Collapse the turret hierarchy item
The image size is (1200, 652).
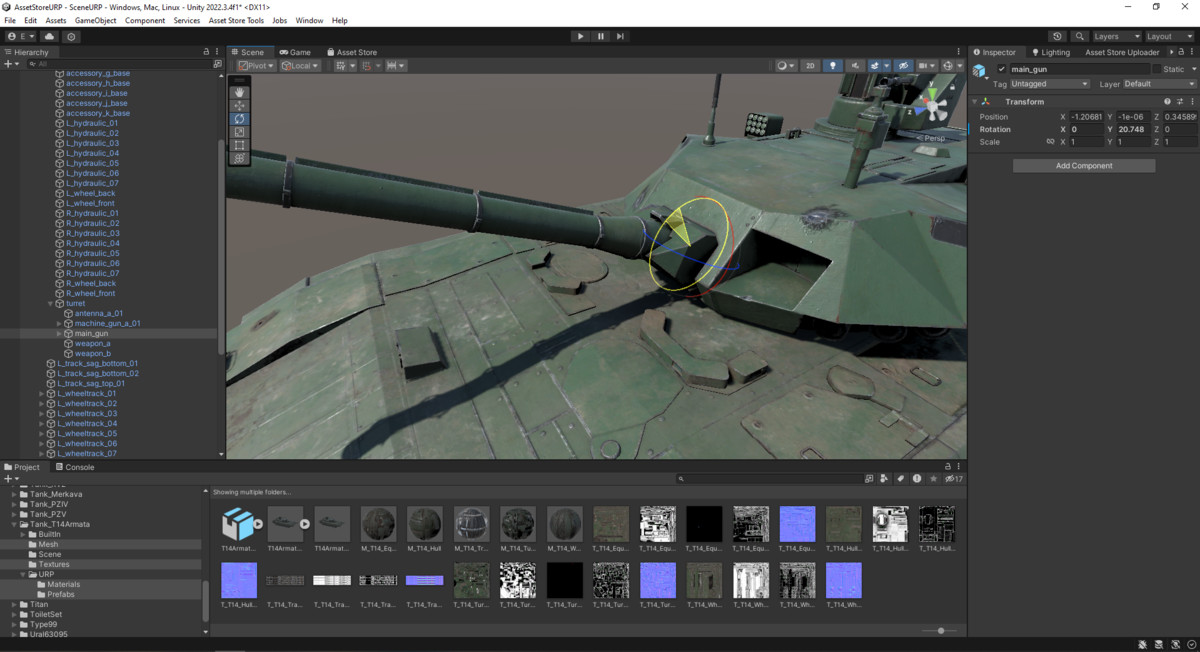pyautogui.click(x=50, y=303)
